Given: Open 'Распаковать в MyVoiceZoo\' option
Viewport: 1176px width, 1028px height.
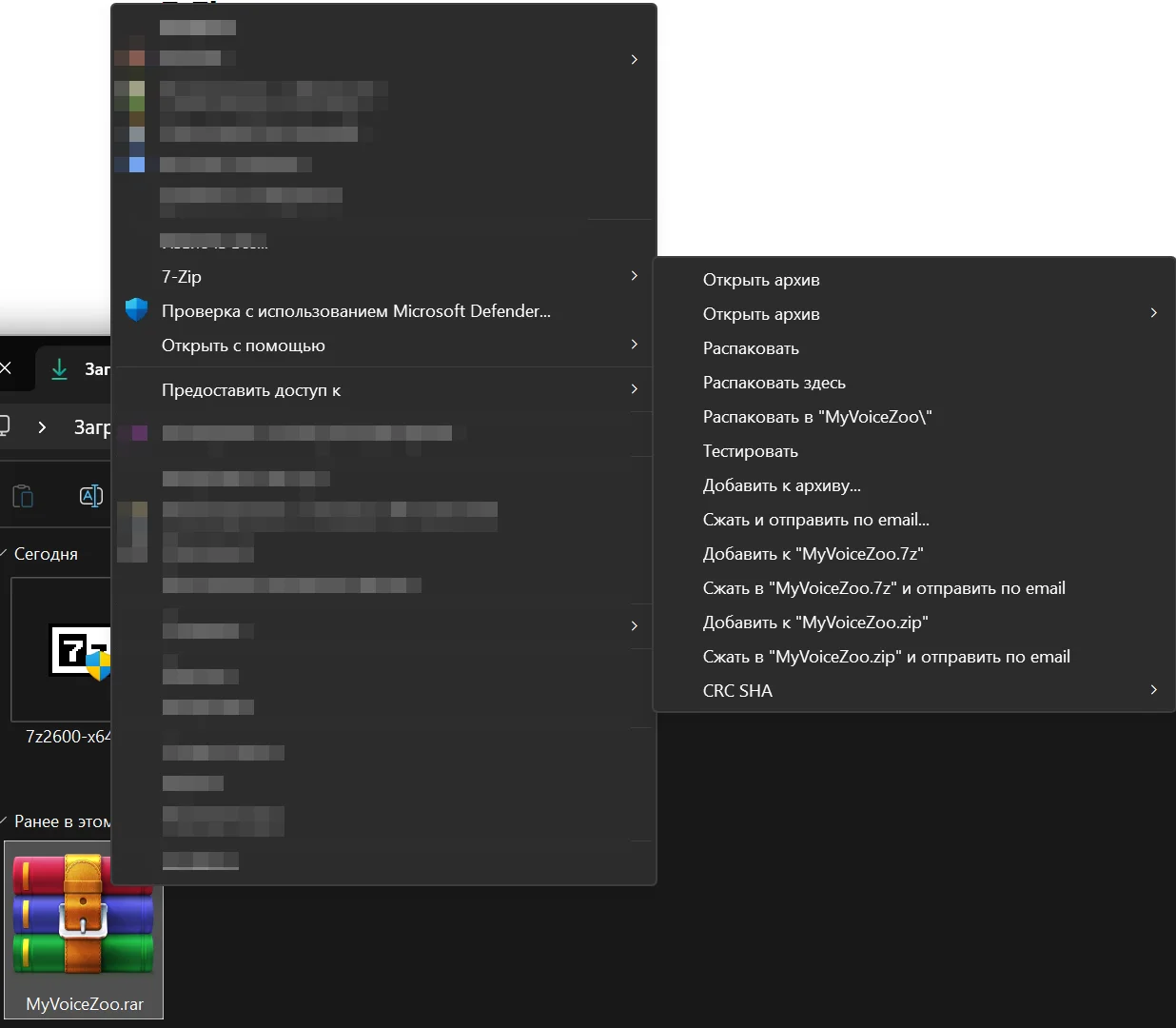Looking at the screenshot, I should coord(817,416).
